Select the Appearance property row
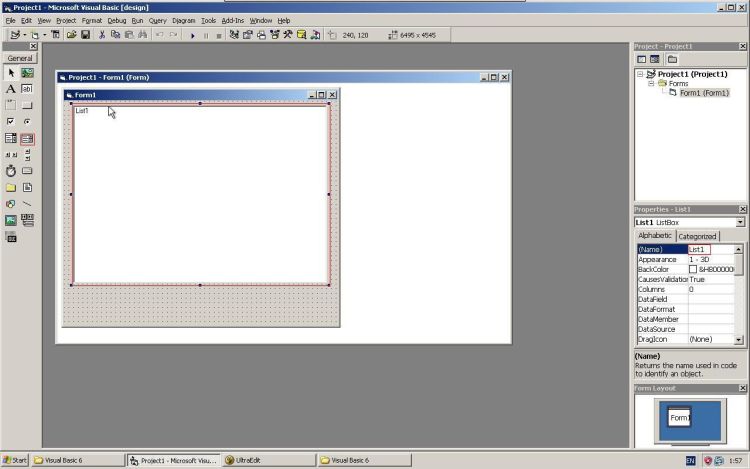The image size is (750, 469). tap(685, 260)
